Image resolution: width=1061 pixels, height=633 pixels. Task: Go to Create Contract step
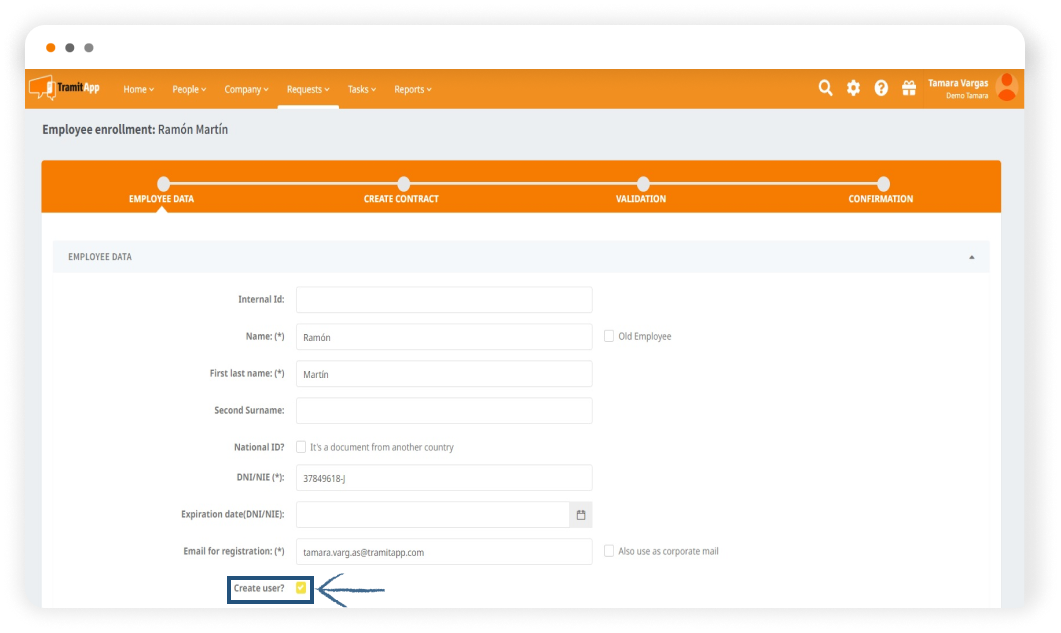[x=403, y=184]
